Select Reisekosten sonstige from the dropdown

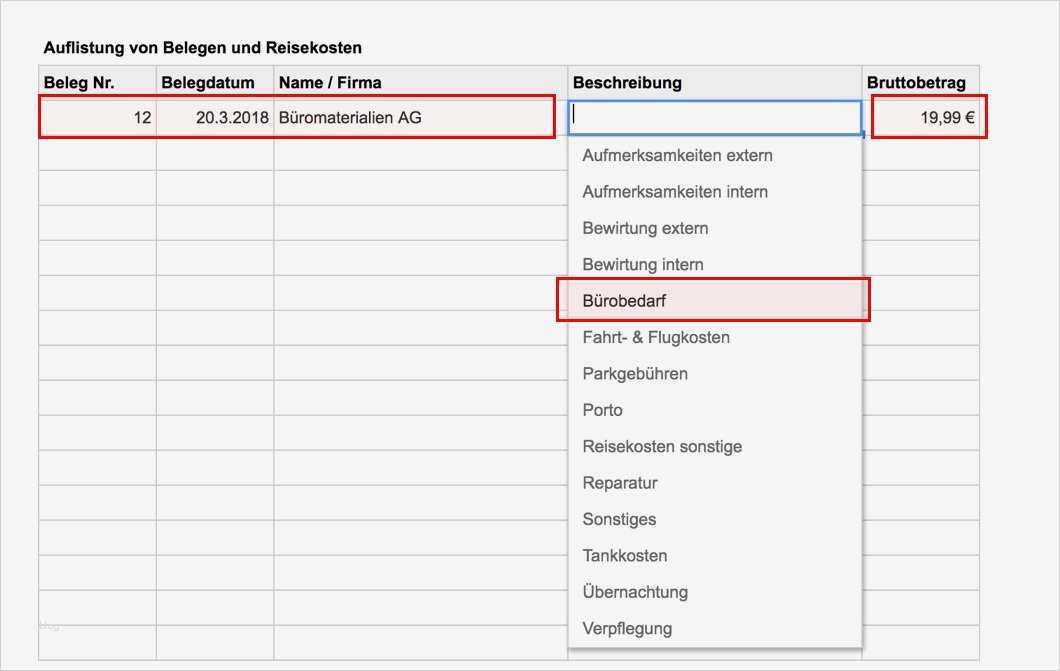pyautogui.click(x=662, y=446)
